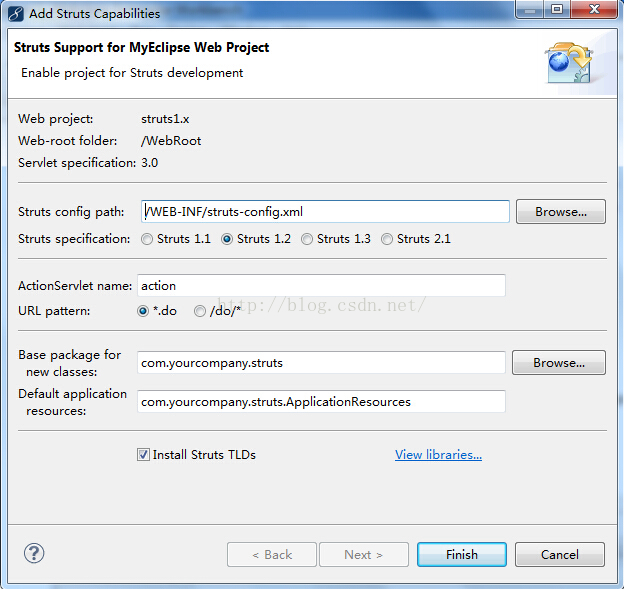
Task: Click the Enable project for Struts text
Action: click(x=132, y=73)
